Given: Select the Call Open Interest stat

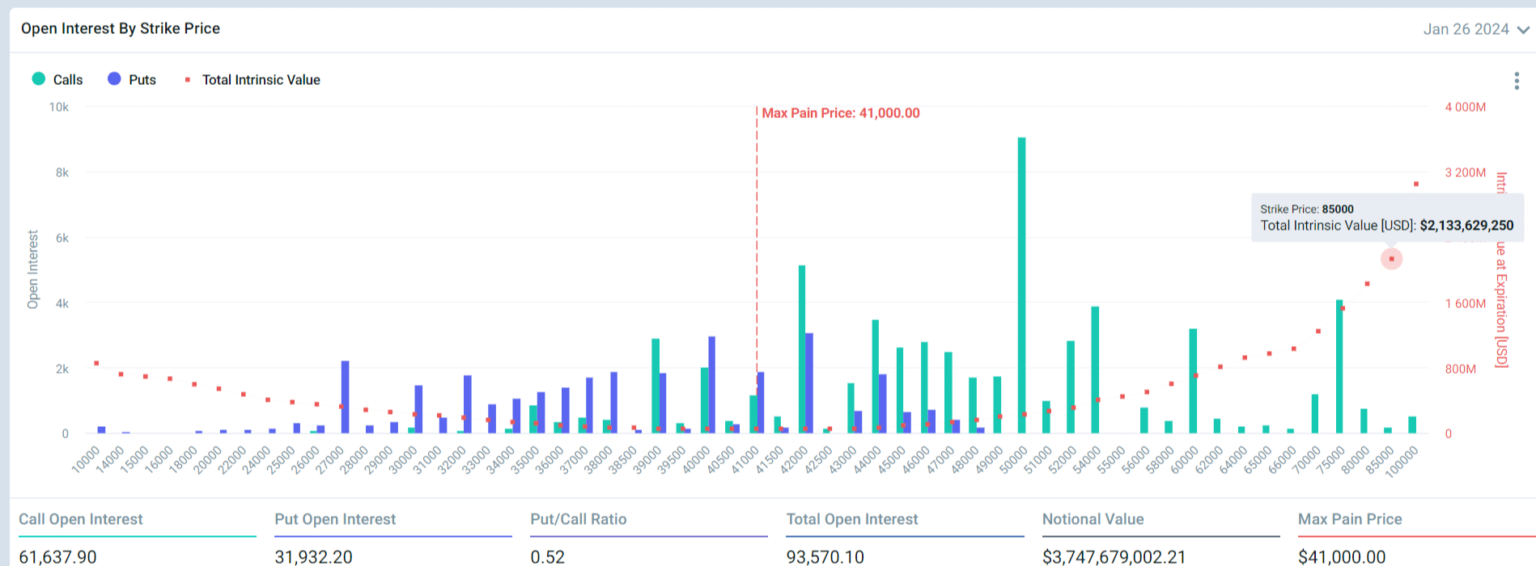Looking at the screenshot, I should coord(81,520).
